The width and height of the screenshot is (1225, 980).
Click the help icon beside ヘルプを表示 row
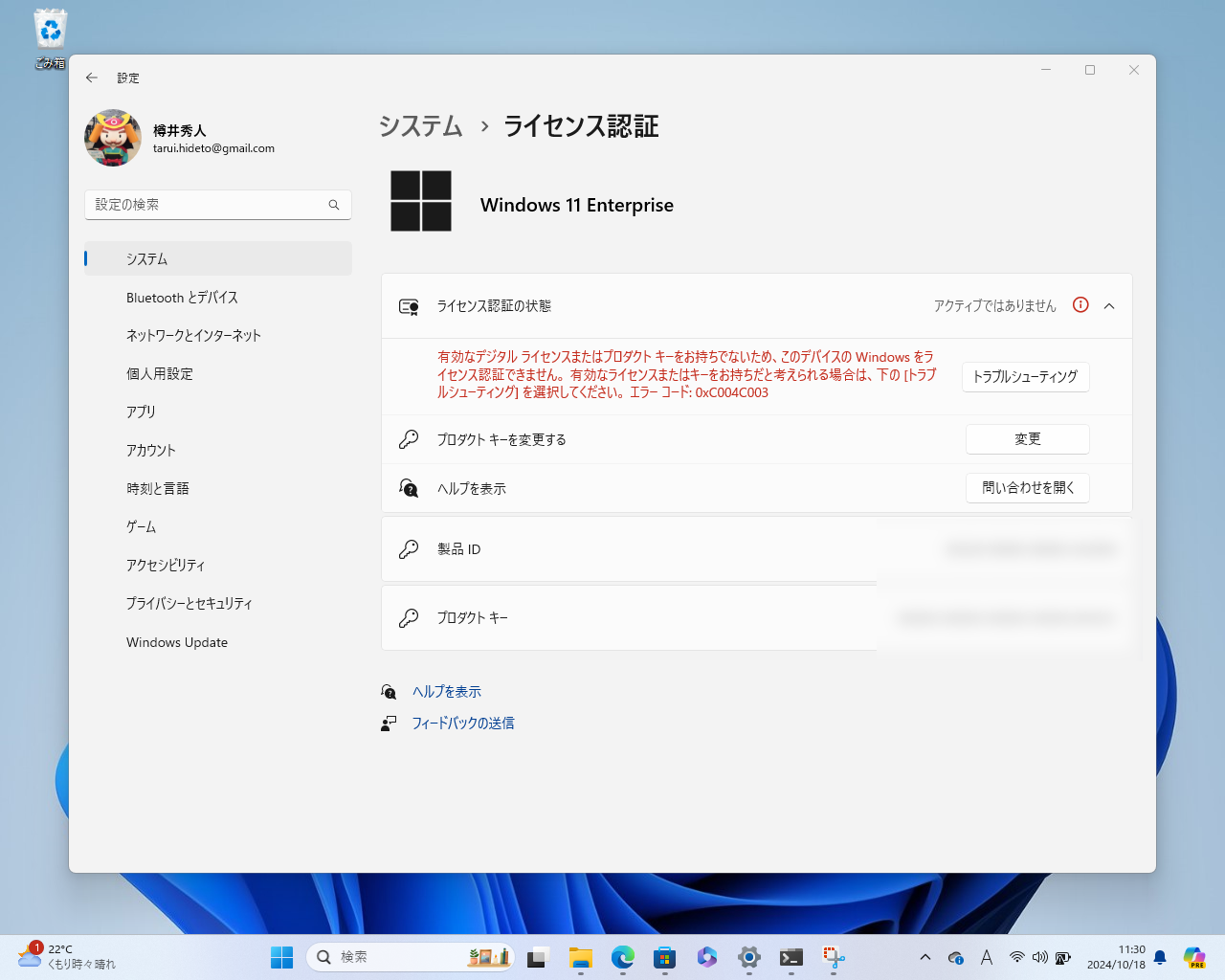click(409, 488)
